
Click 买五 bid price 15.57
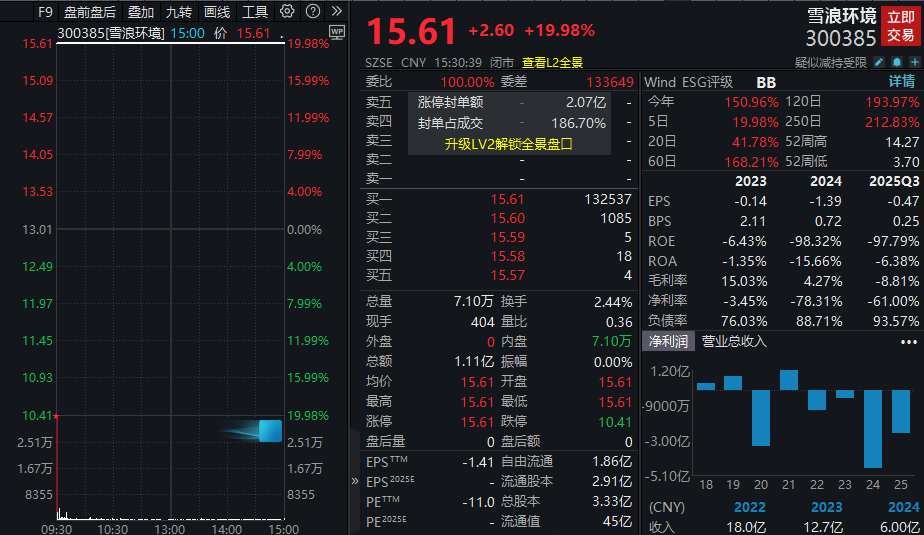[x=507, y=275]
